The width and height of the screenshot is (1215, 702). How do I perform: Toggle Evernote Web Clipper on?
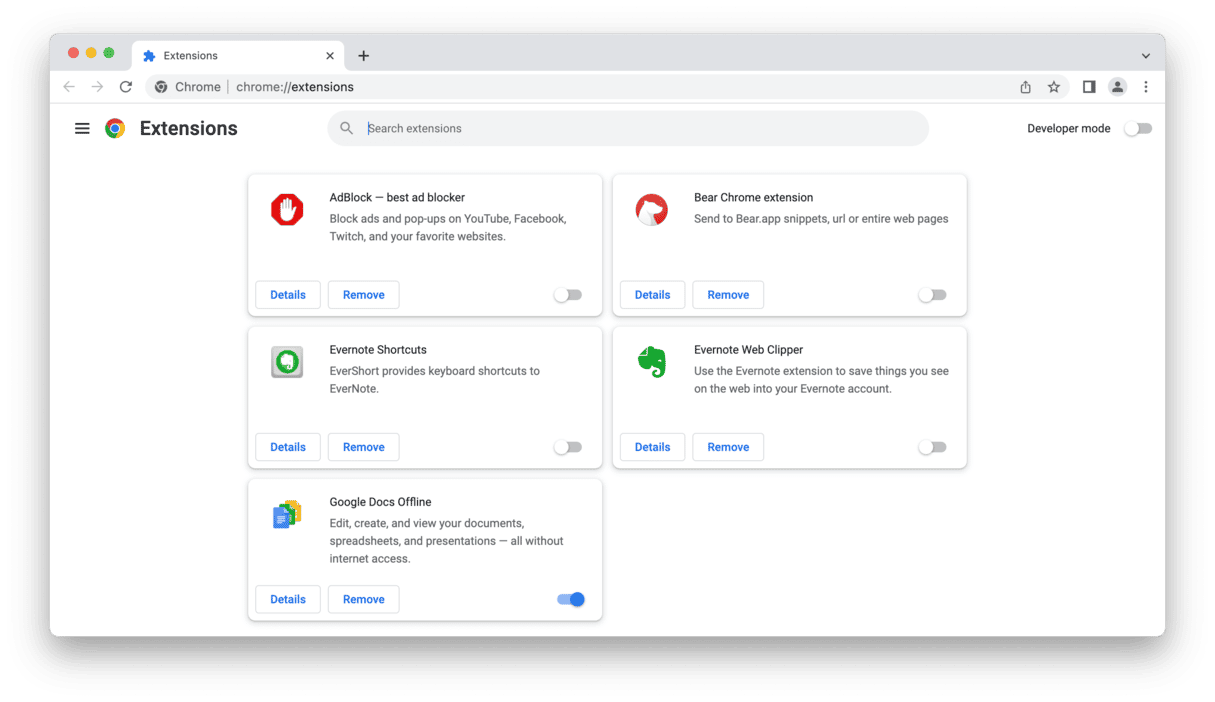coord(932,446)
